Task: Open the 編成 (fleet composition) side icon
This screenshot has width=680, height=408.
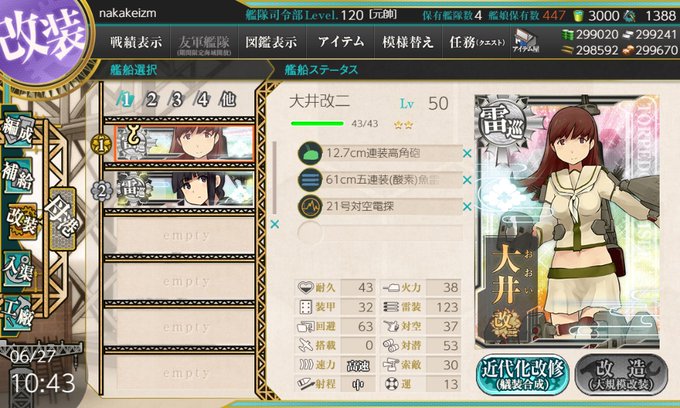Action: 18,130
